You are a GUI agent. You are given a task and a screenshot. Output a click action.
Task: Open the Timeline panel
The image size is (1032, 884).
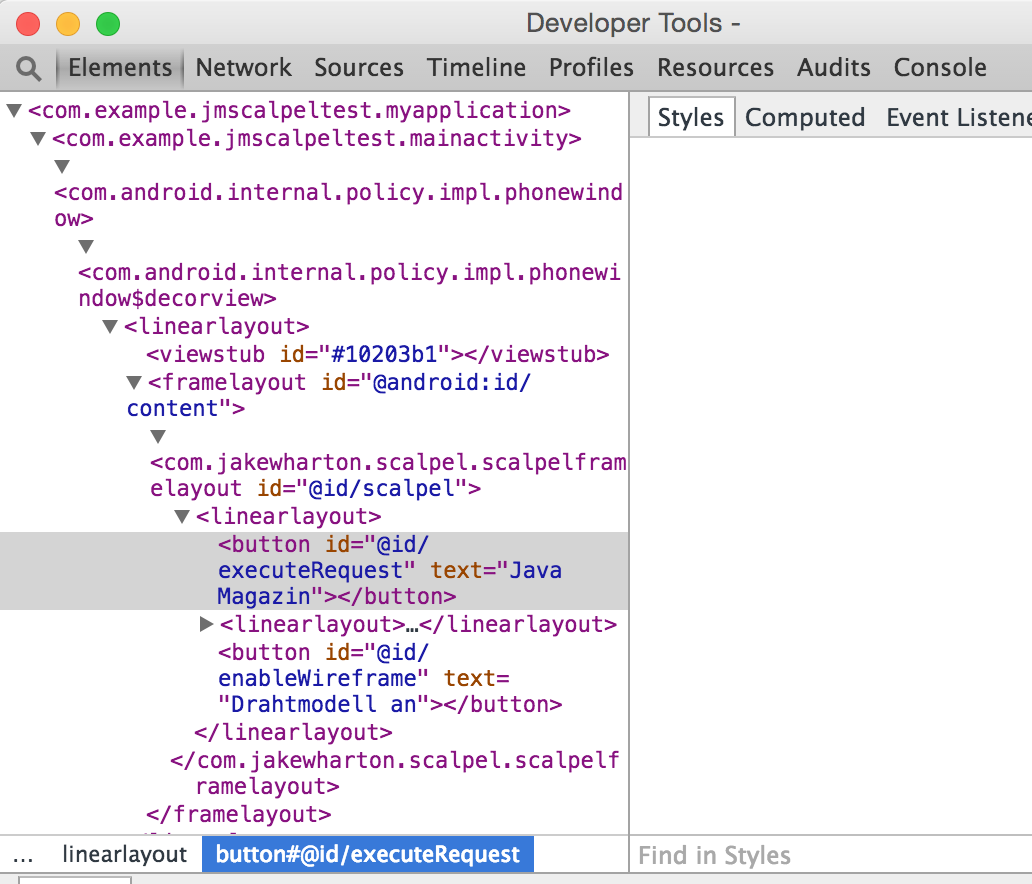(x=476, y=68)
